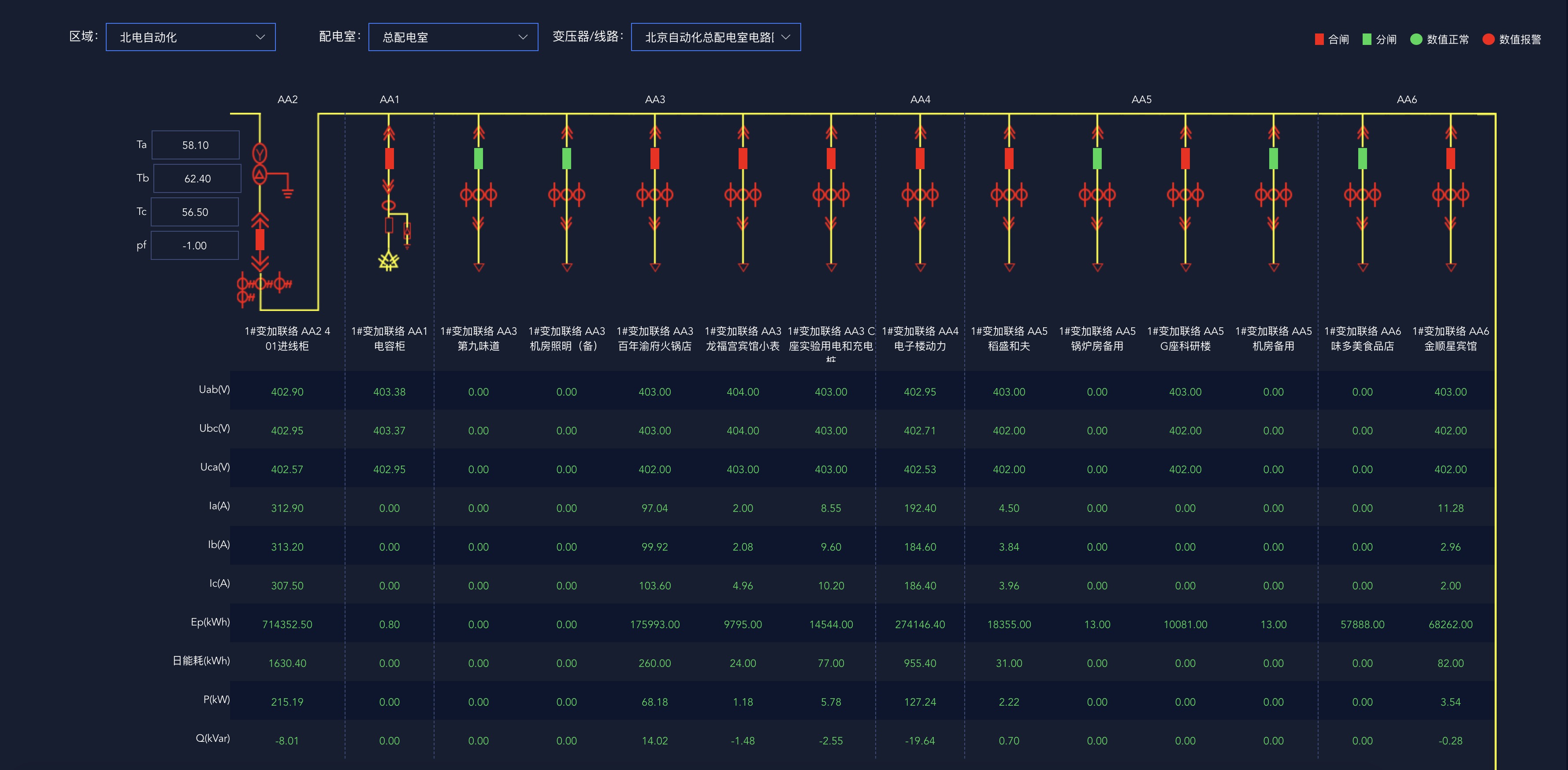Click the red 数值报警 legend dot
1568x770 pixels.
pyautogui.click(x=1488, y=40)
